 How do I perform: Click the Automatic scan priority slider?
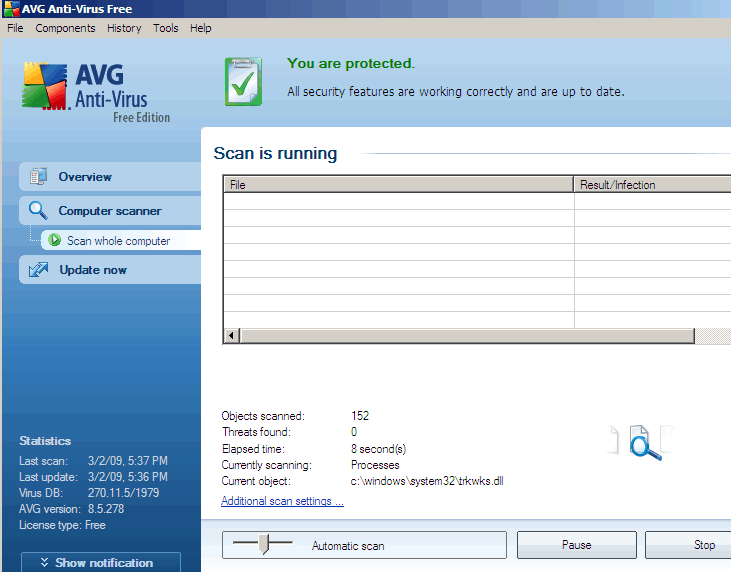click(263, 544)
